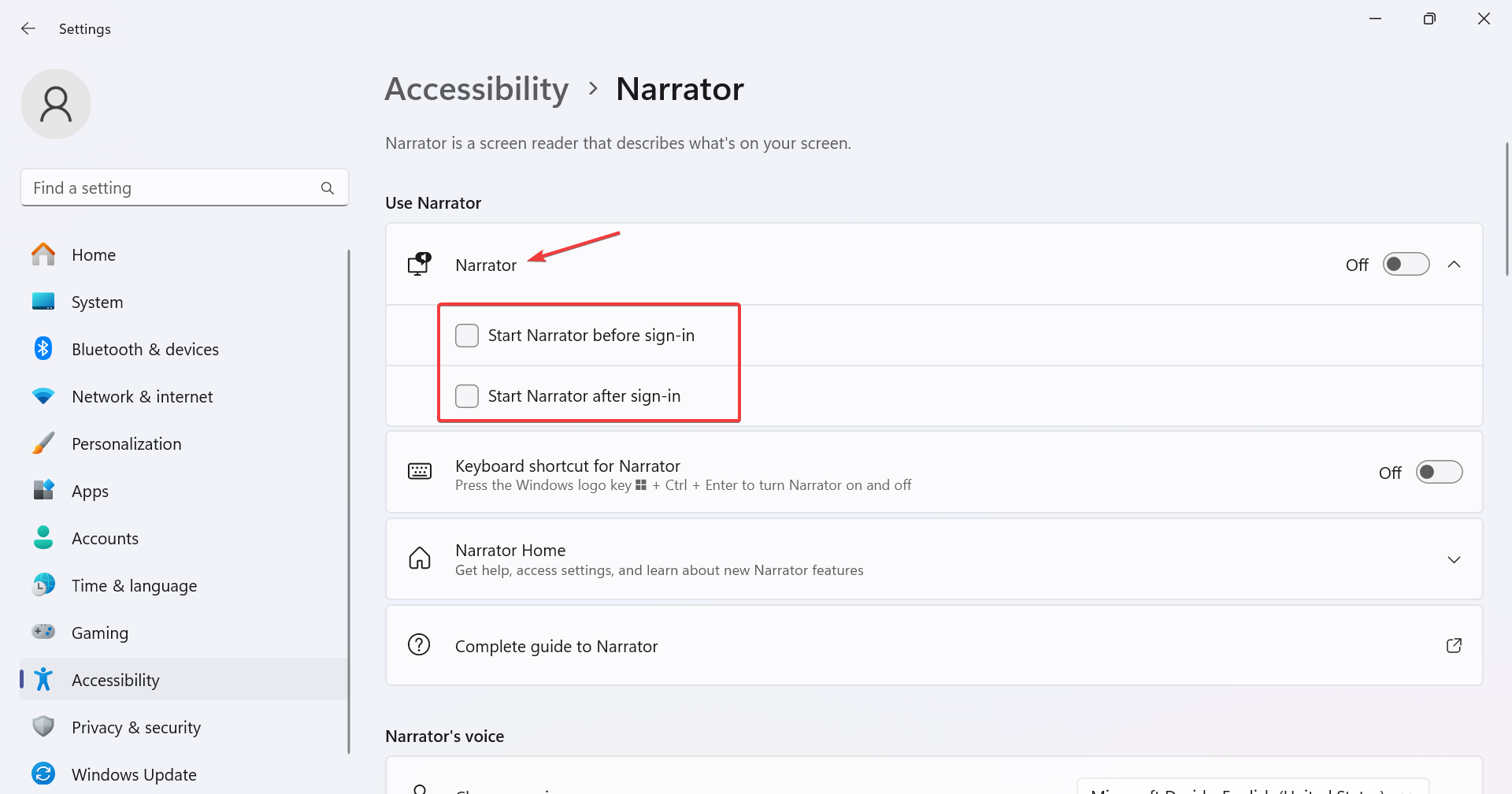This screenshot has width=1512, height=794.
Task: Check Start Narrator before sign-in
Action: point(467,336)
